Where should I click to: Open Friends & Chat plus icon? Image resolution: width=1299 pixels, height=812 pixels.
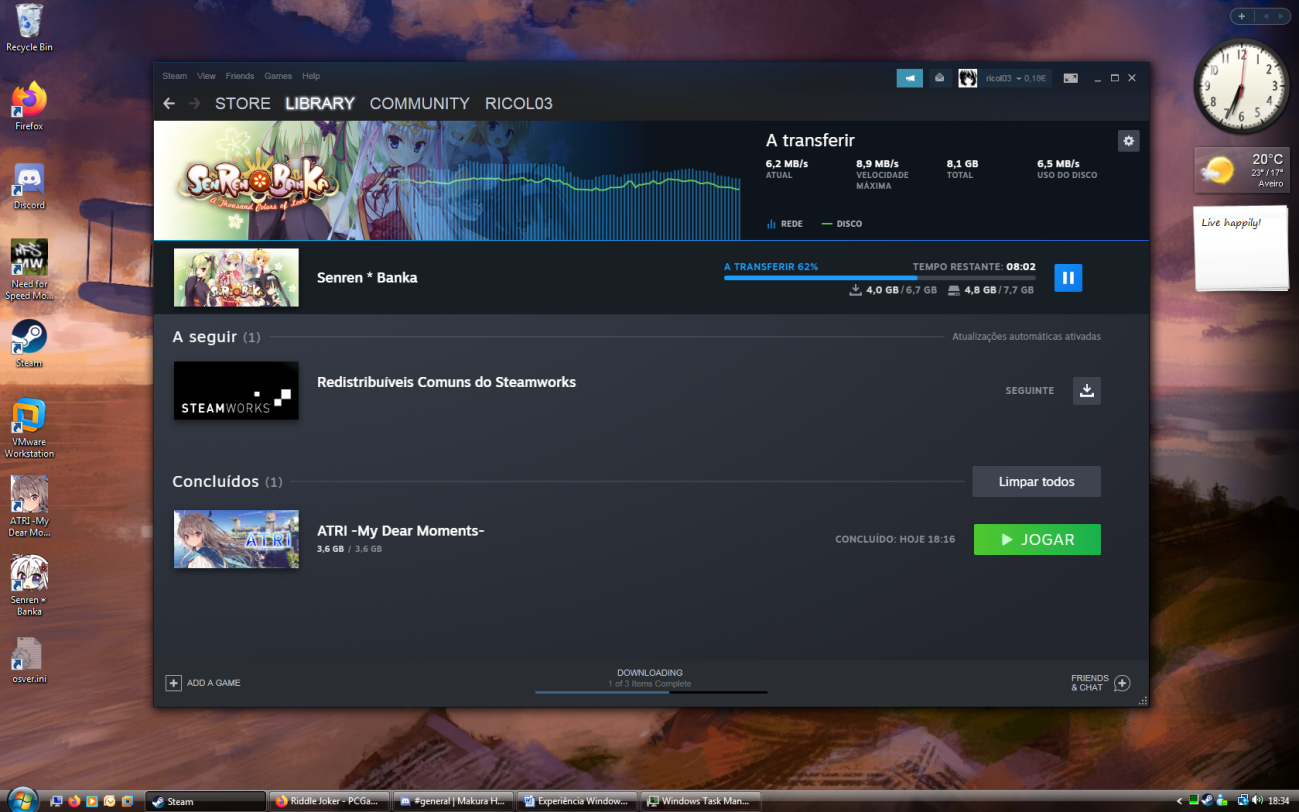click(1122, 683)
